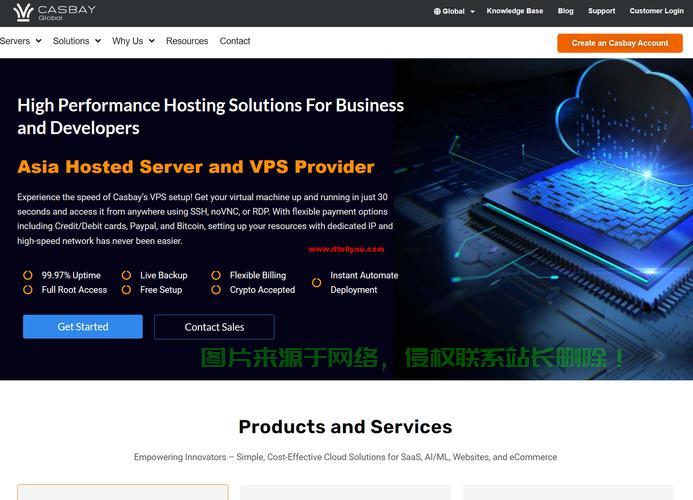Screen dimensions: 693x500
Task: Open the Resources menu item
Action: click(187, 41)
